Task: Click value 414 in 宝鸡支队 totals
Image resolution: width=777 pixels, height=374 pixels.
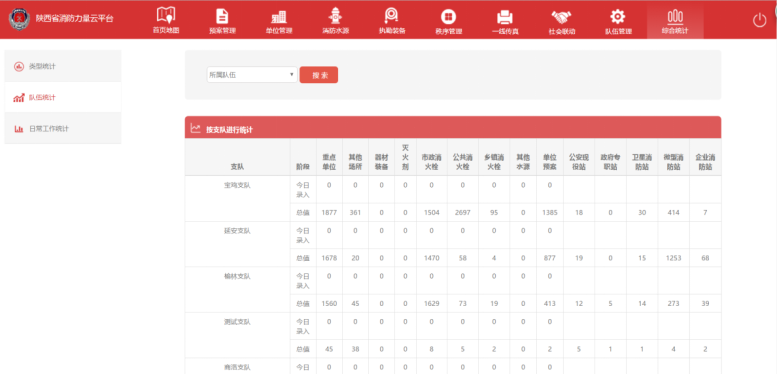Action: tap(673, 213)
